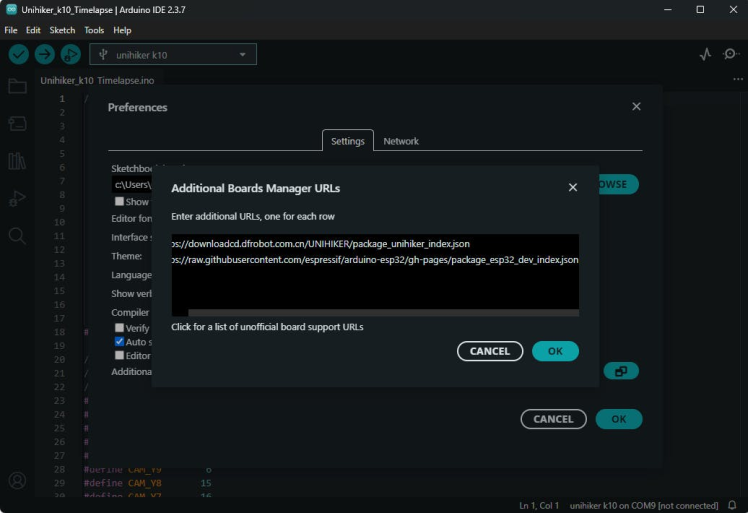This screenshot has width=748, height=513.
Task: Click OK in Additional Boards Manager URLs
Action: point(555,351)
